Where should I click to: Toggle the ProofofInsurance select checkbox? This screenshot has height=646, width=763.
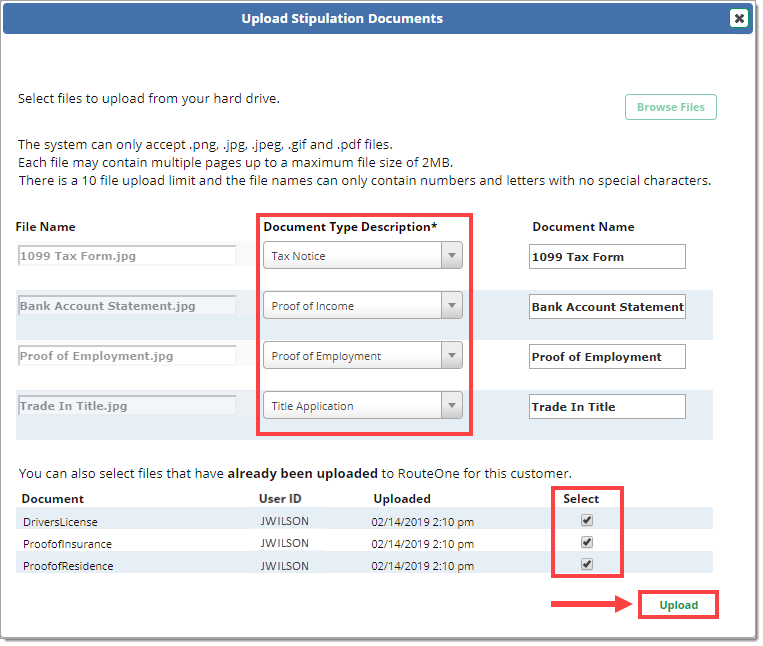[x=587, y=542]
